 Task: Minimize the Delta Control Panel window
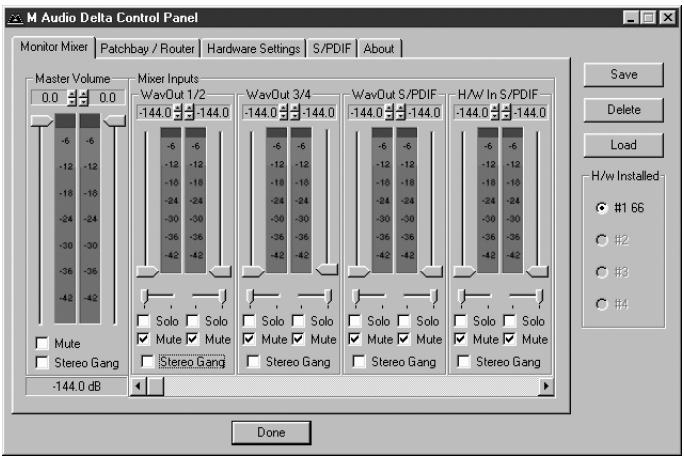[631, 17]
